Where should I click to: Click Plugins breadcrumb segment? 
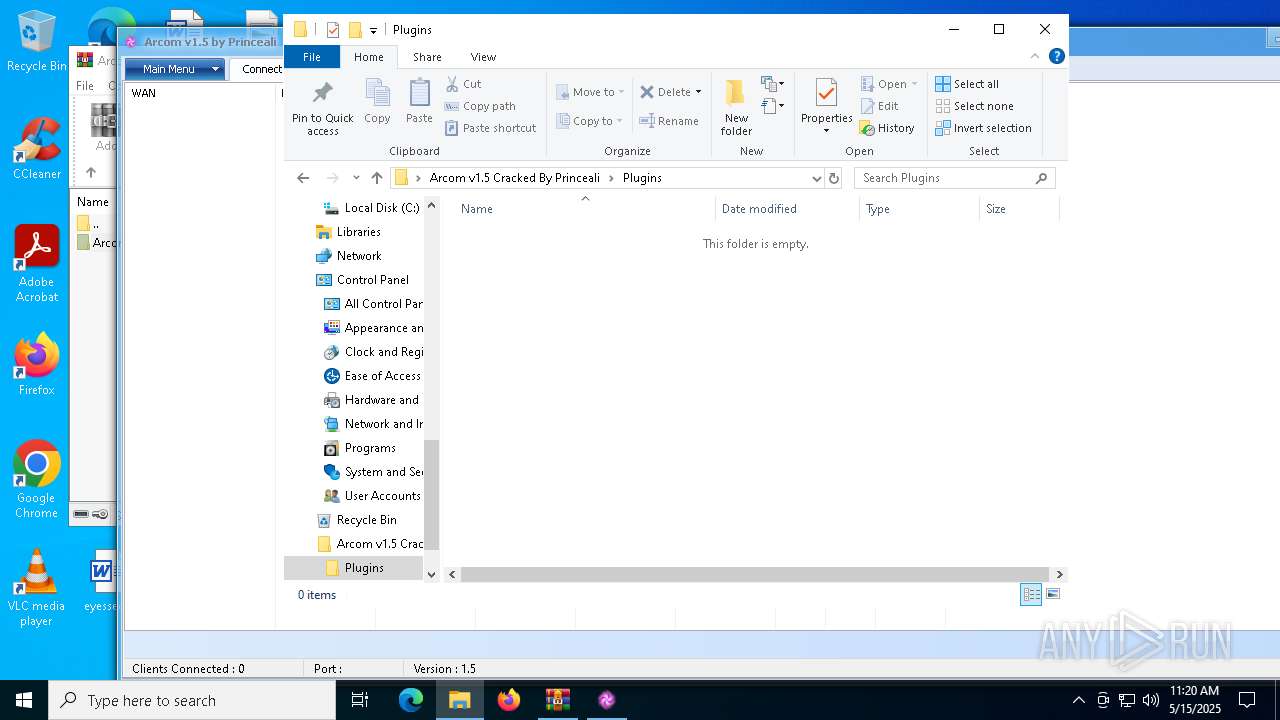click(x=642, y=178)
